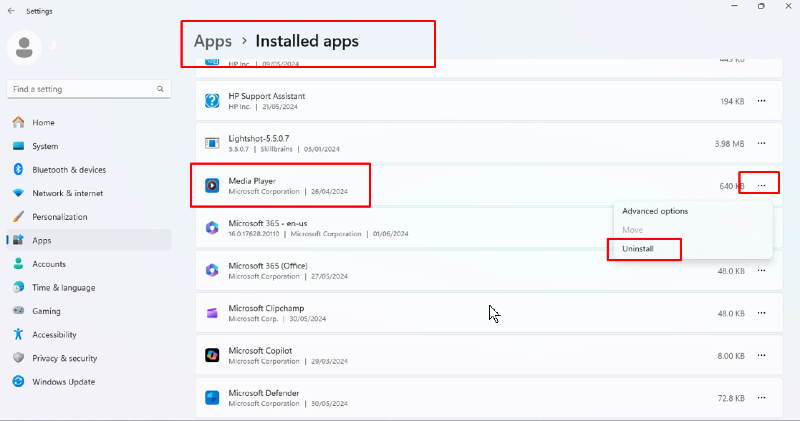Click the Microsoft Clipchamp icon
Image resolution: width=800 pixels, height=421 pixels.
tap(212, 312)
